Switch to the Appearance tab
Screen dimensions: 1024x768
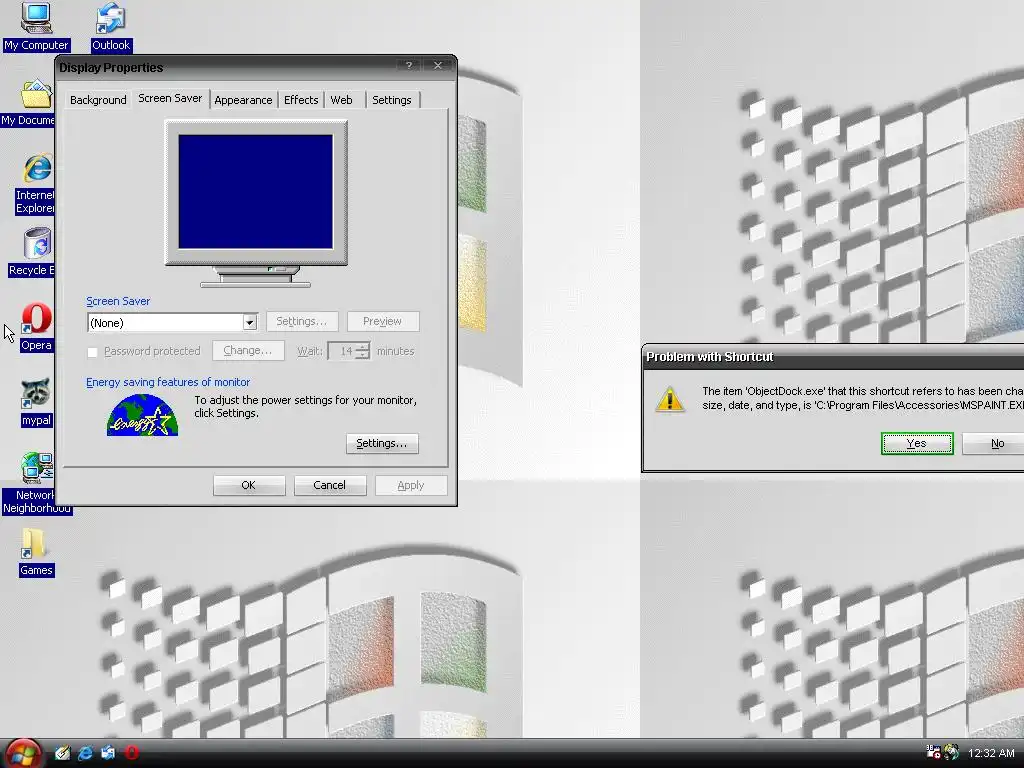(243, 100)
